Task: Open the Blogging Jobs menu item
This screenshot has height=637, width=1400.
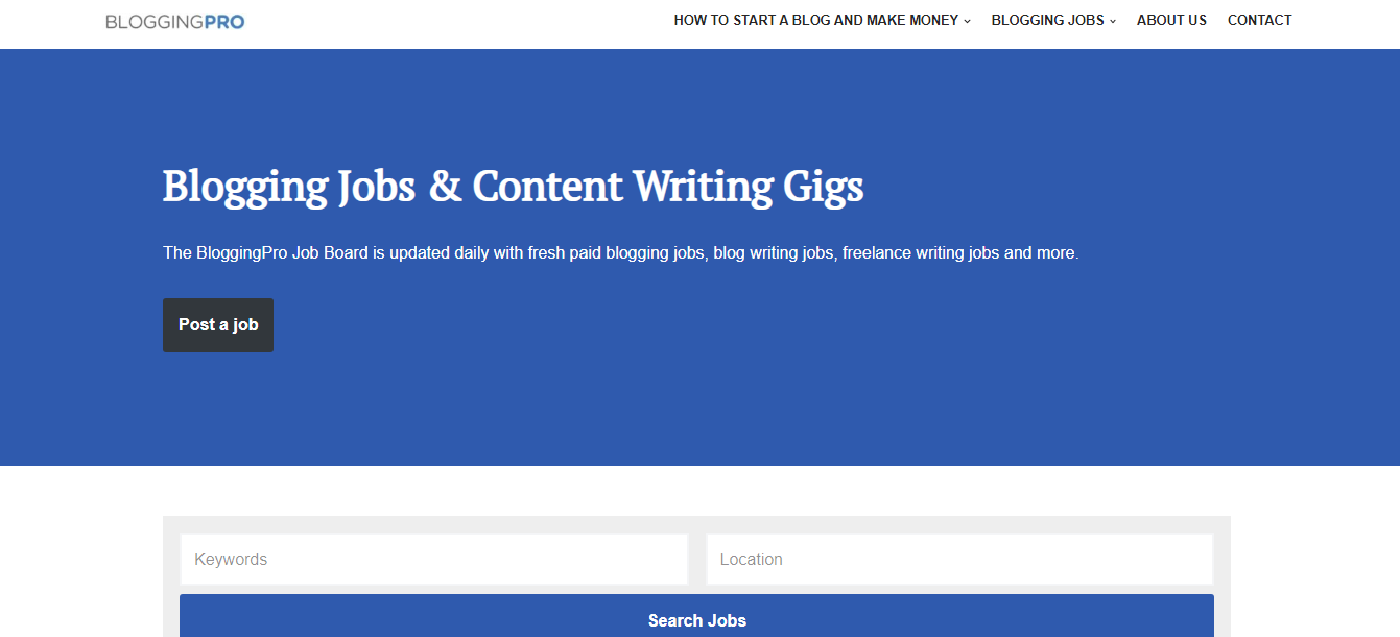Action: (x=1048, y=20)
